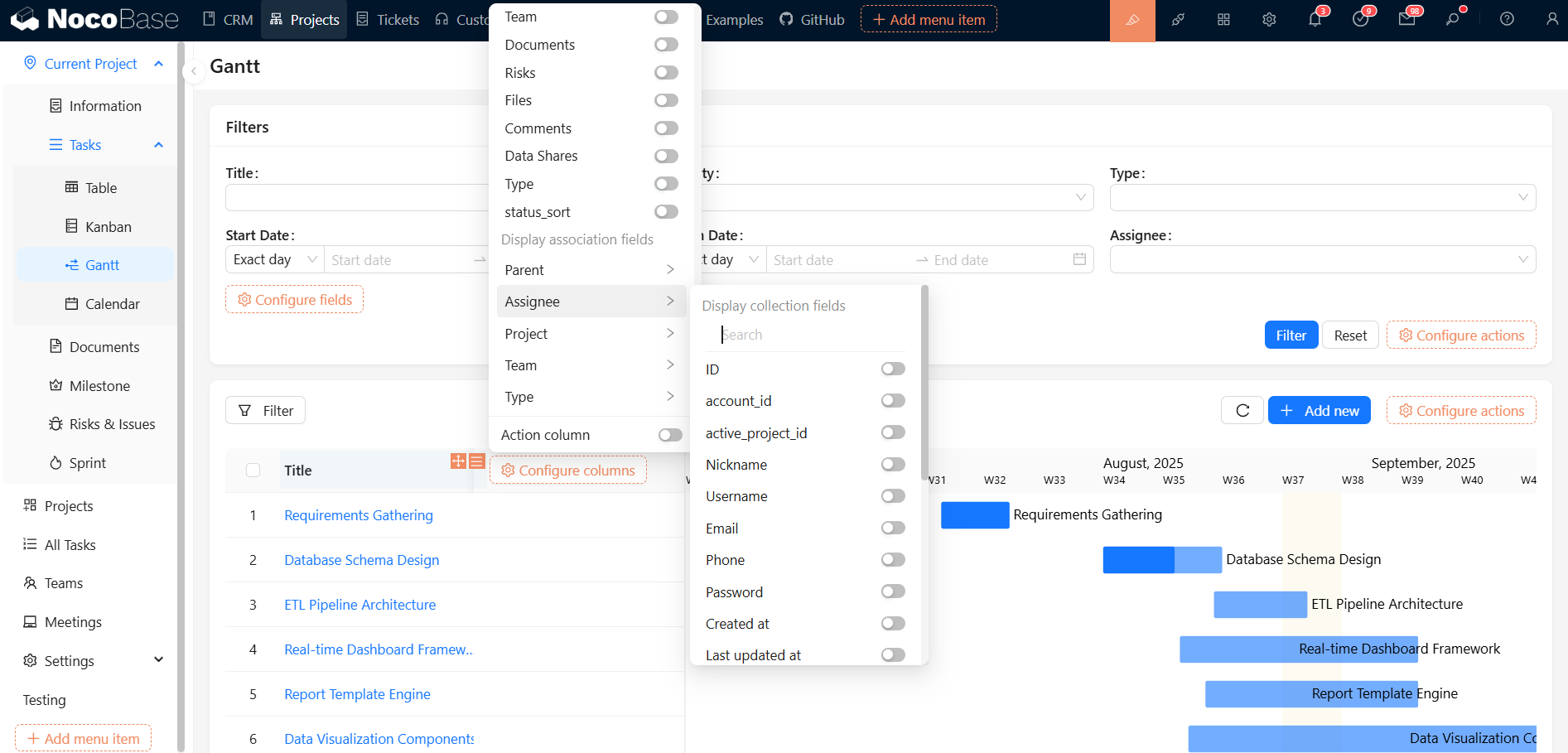Open the user profile icon
Screen dimensions: 1568x753
pyautogui.click(x=1551, y=19)
